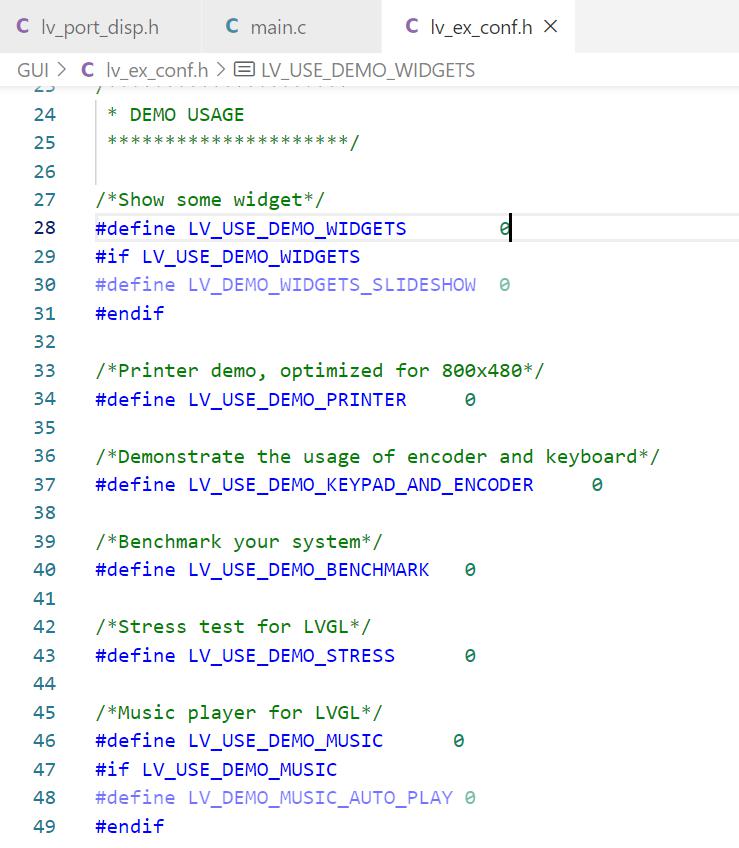The image size is (739, 848).
Task: Click the 0 value after LV_USE_DEMO_BENCHMARK
Action: tap(470, 570)
